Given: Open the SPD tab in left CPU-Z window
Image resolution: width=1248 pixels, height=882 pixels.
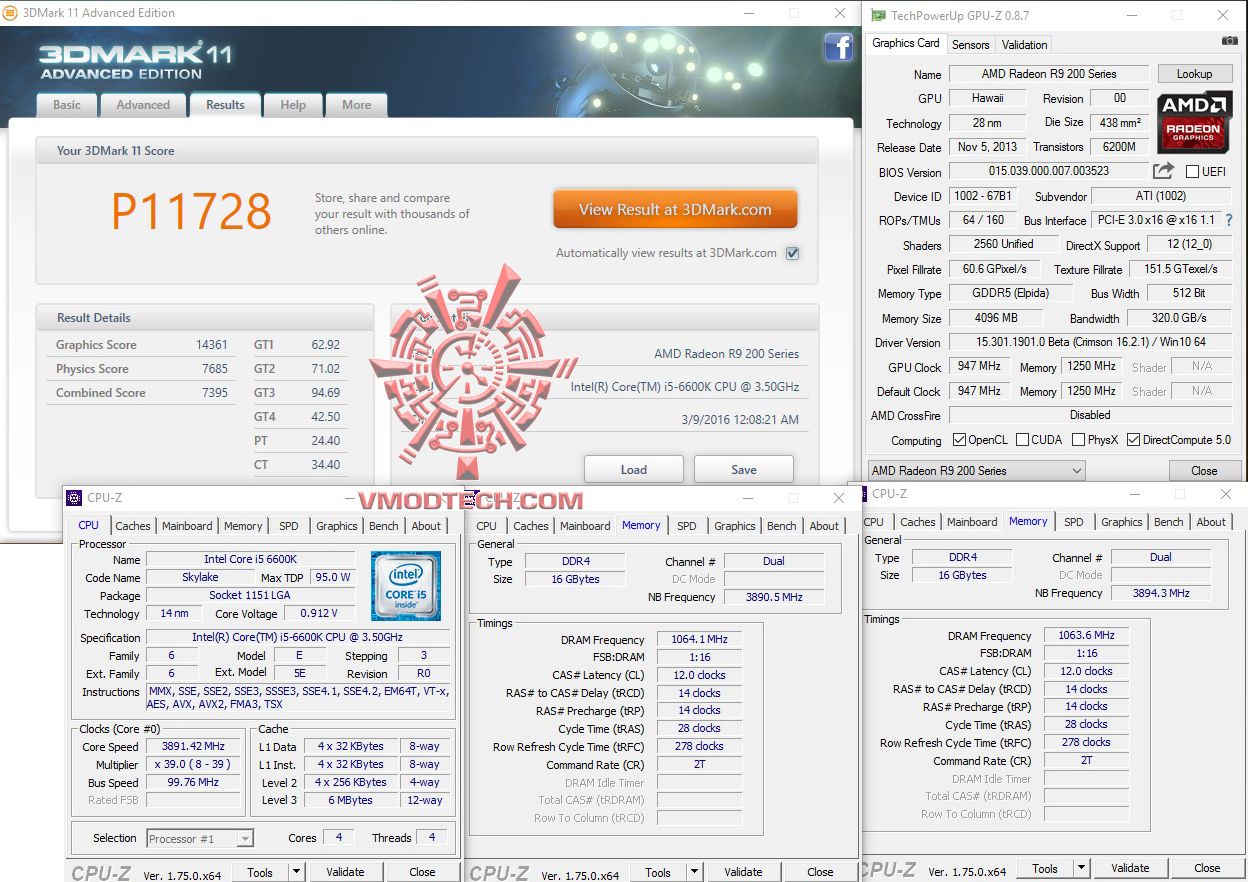Looking at the screenshot, I should 288,526.
